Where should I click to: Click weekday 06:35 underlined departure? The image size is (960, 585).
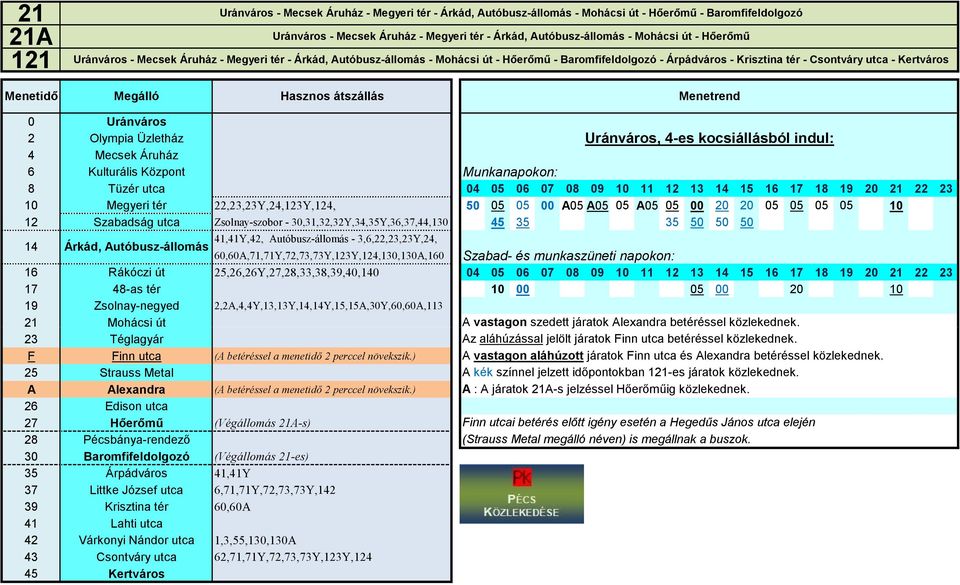pos(522,222)
